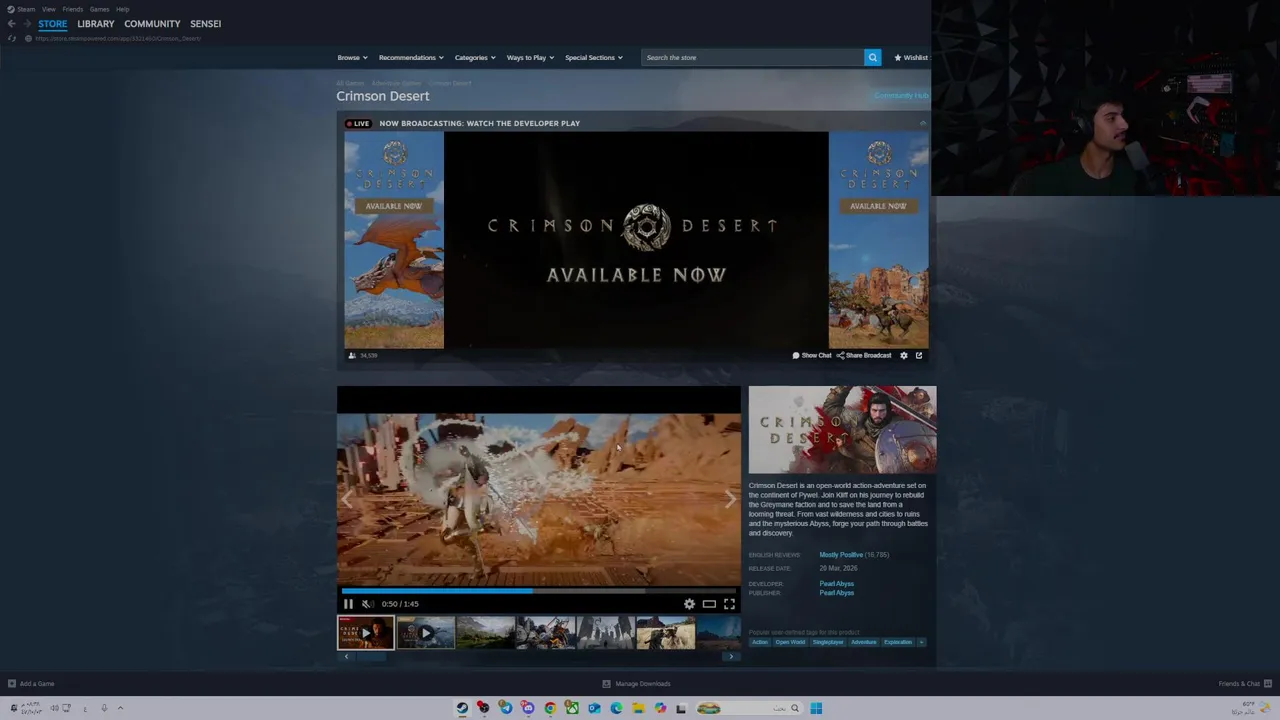This screenshot has height=720, width=1280.
Task: Seek along the trailer progress bar
Action: point(539,591)
